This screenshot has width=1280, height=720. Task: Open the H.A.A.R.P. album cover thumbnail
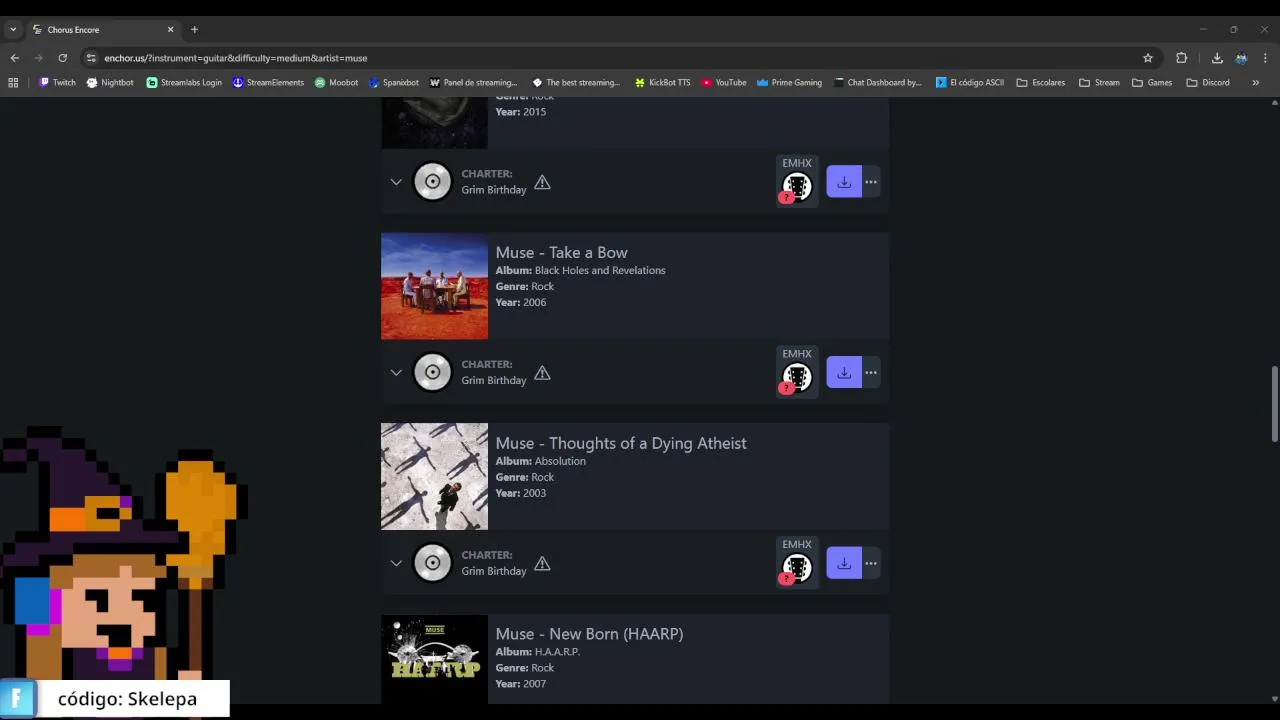(434, 659)
